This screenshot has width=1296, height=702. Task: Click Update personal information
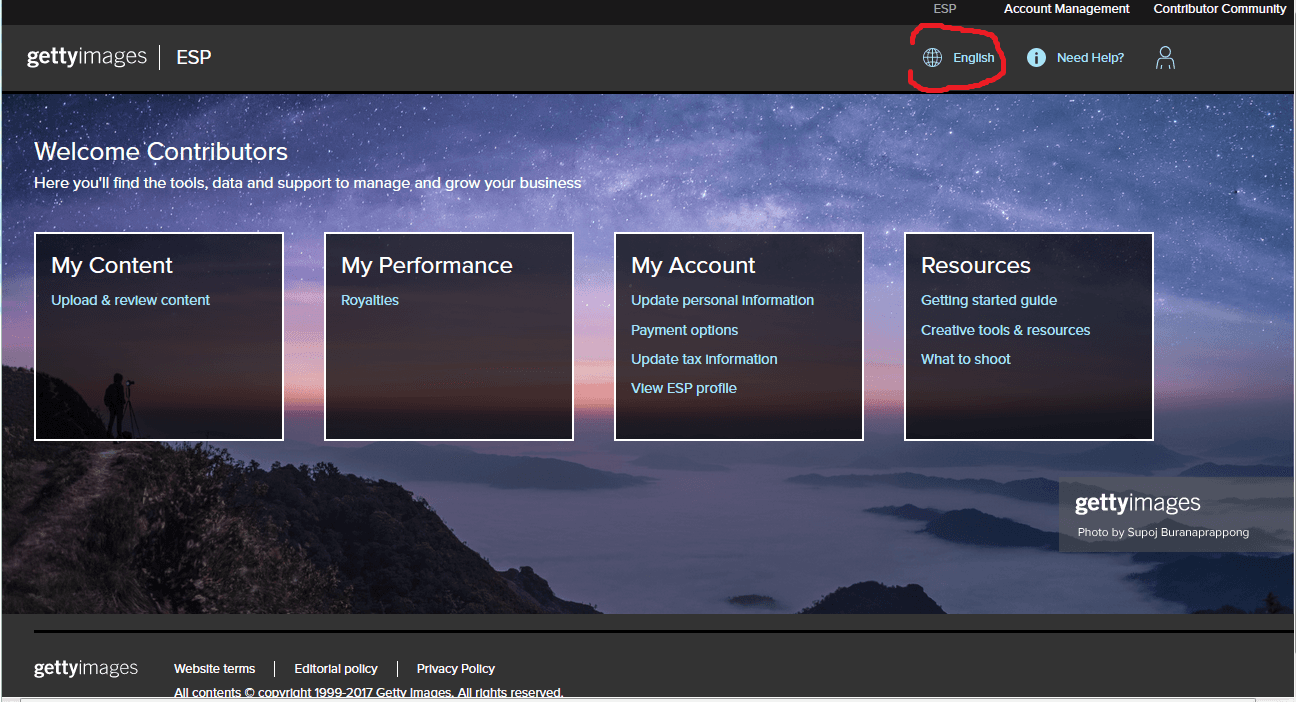[722, 300]
